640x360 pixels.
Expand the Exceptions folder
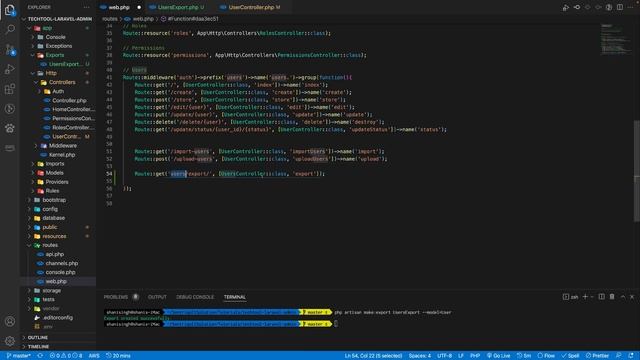(x=59, y=46)
